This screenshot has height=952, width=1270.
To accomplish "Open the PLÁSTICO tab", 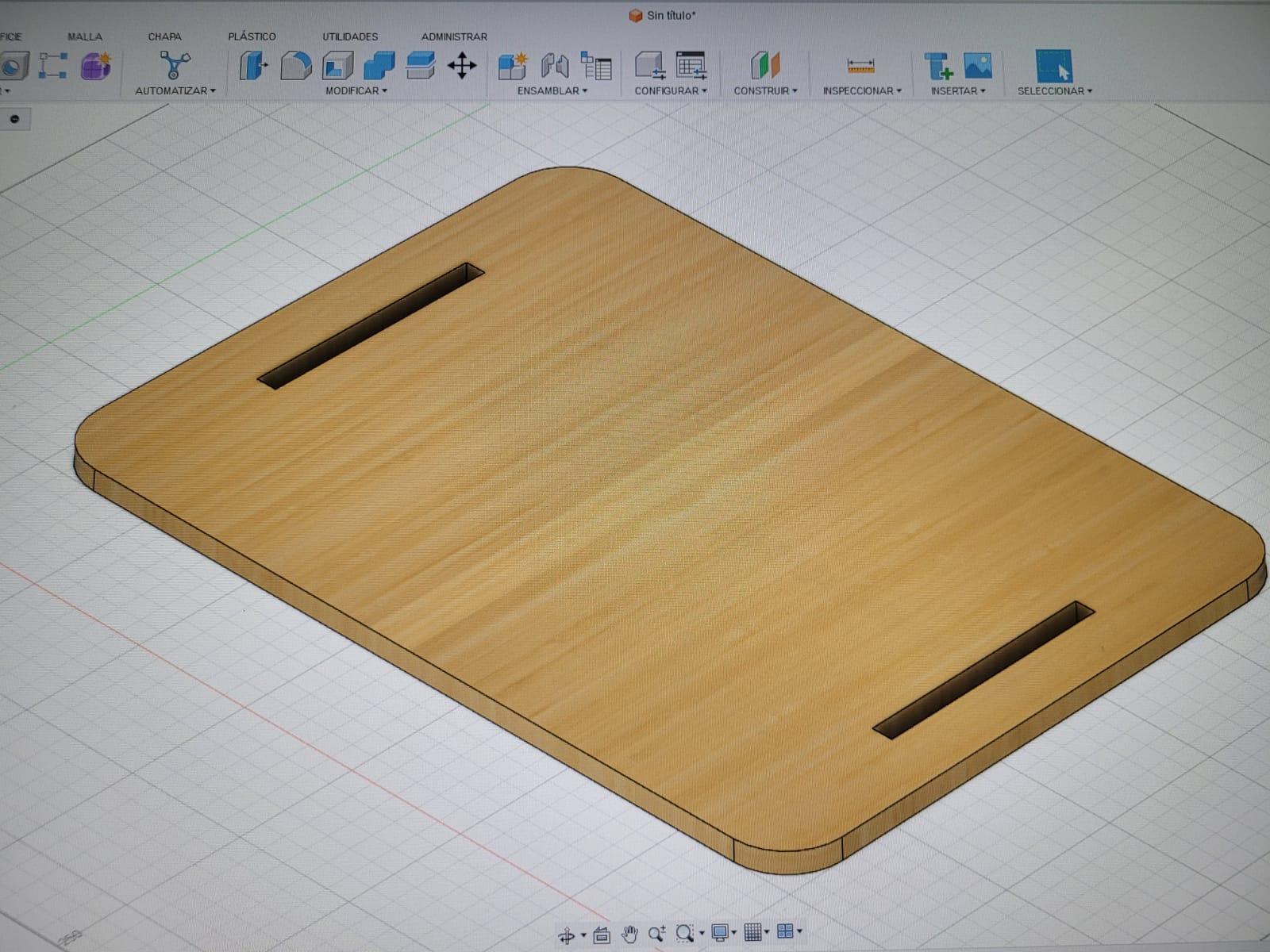I will tap(252, 36).
